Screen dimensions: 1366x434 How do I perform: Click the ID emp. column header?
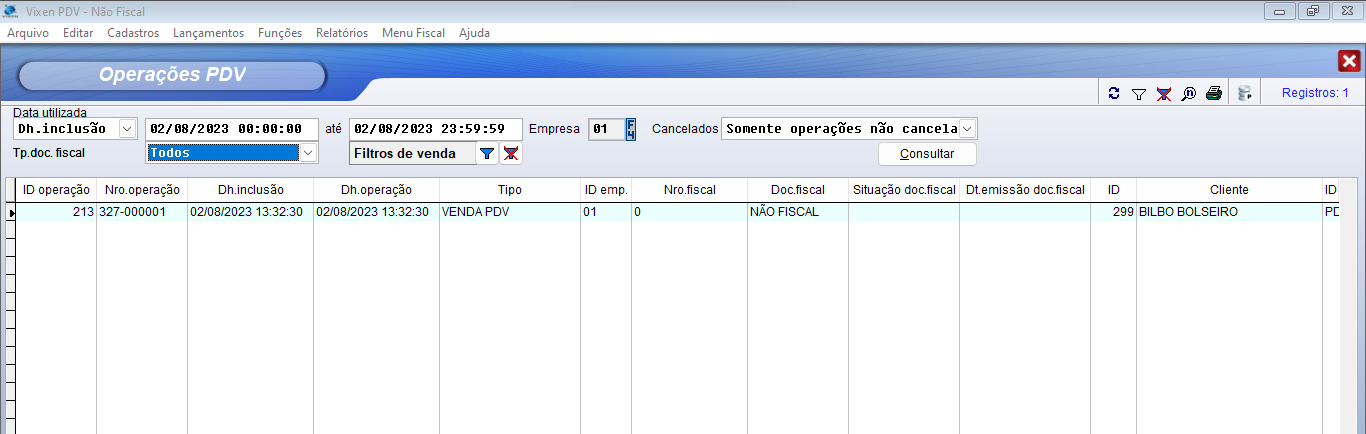606,189
